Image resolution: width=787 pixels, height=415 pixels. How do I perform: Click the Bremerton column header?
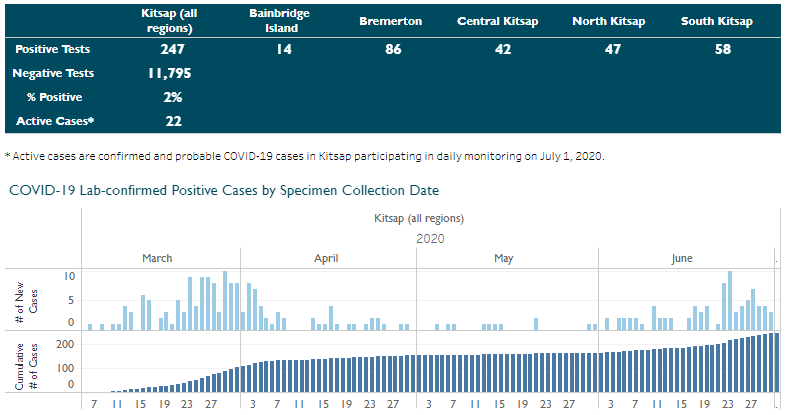(x=390, y=21)
